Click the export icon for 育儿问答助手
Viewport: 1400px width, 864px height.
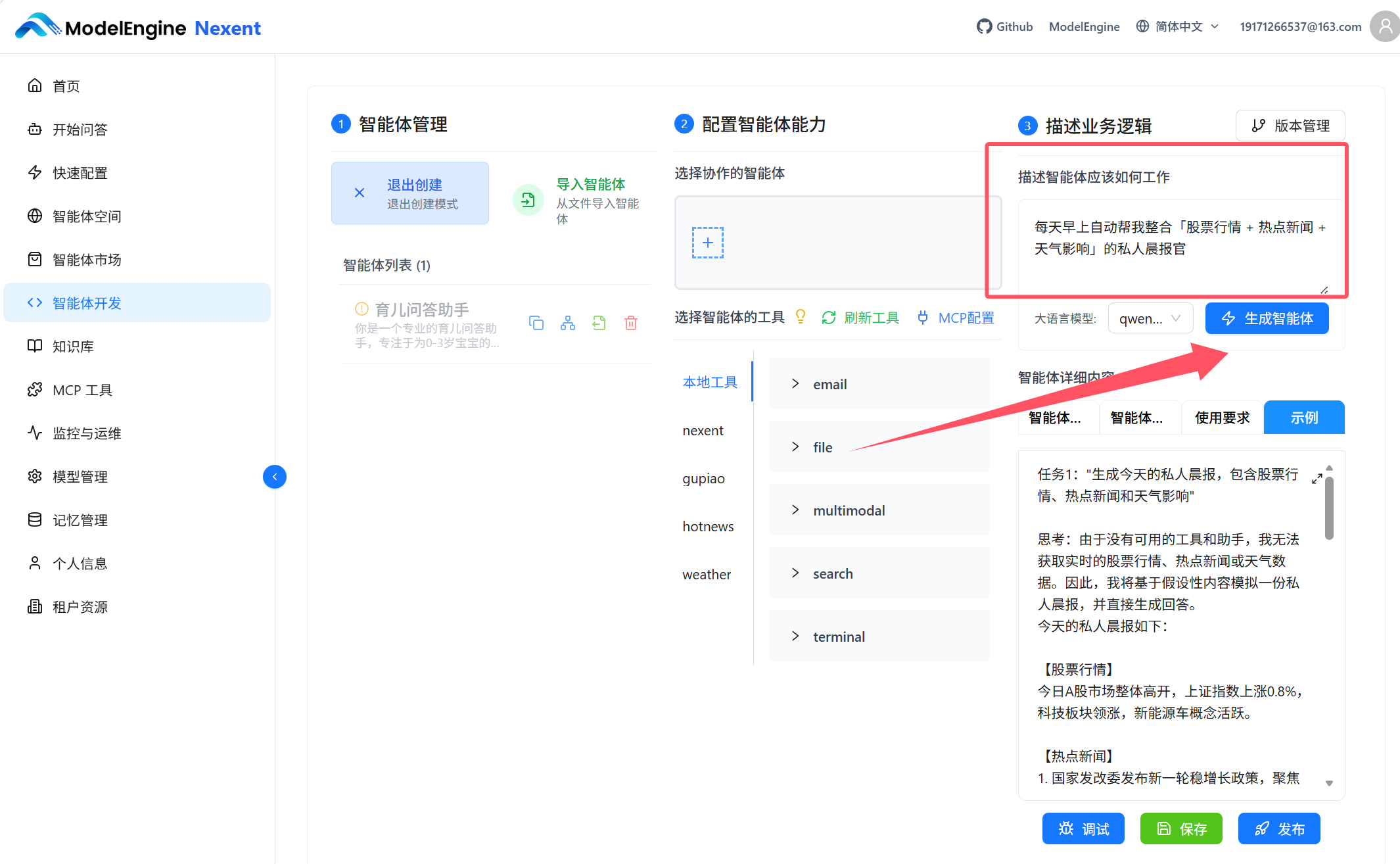pyautogui.click(x=599, y=323)
